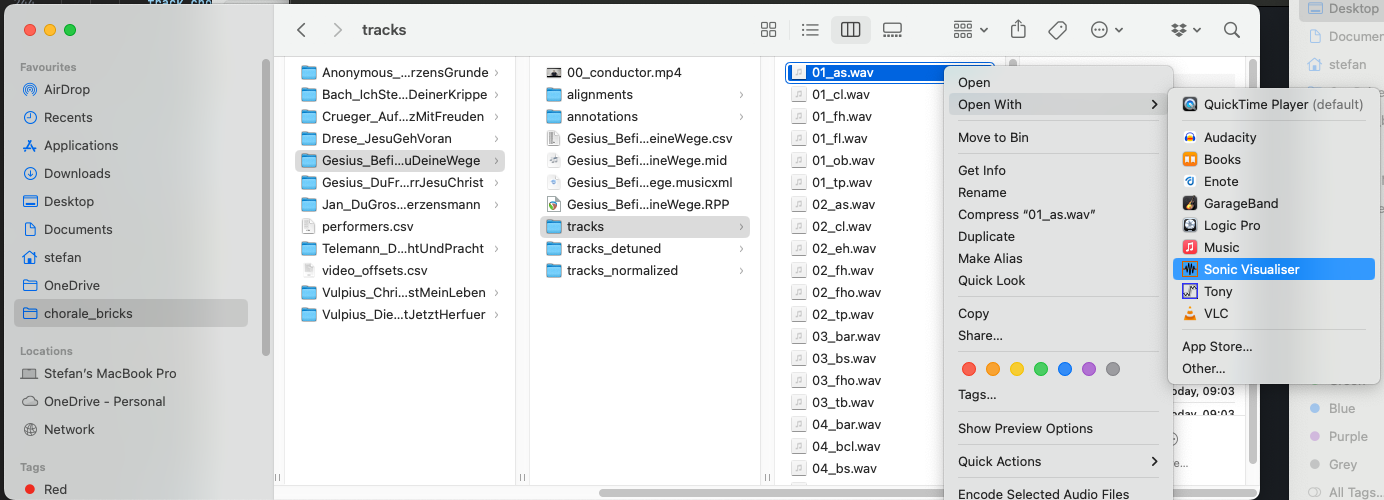Image resolution: width=1384 pixels, height=500 pixels.
Task: Open the Group By dropdown
Action: [x=970, y=30]
